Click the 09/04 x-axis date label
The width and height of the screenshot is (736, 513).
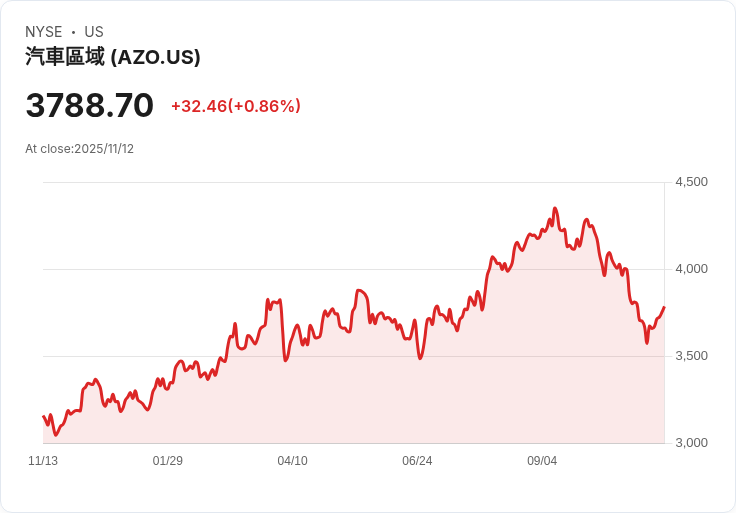click(x=542, y=461)
